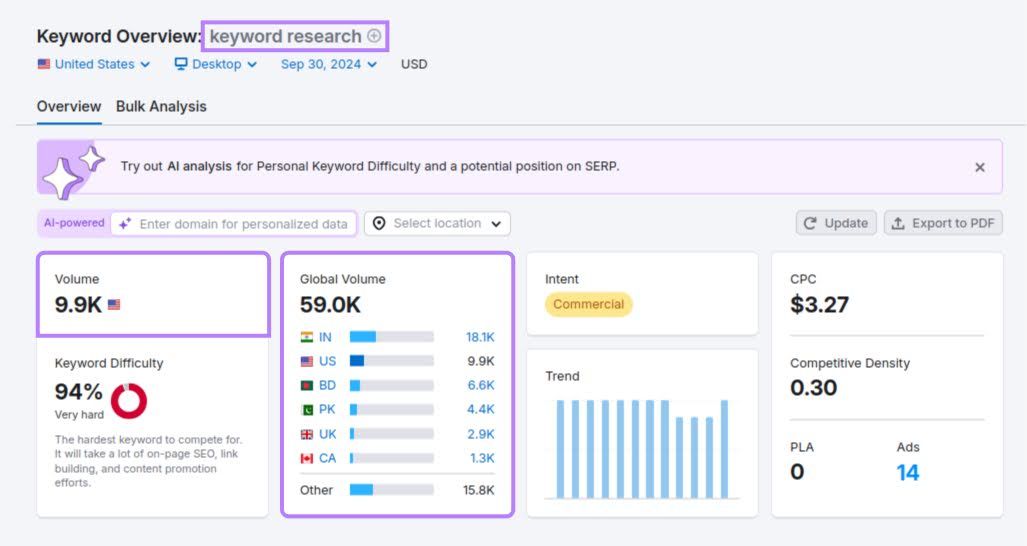Viewport: 1027px width, 546px height.
Task: Click the UK flag icon in Global Volume
Action: 307,434
